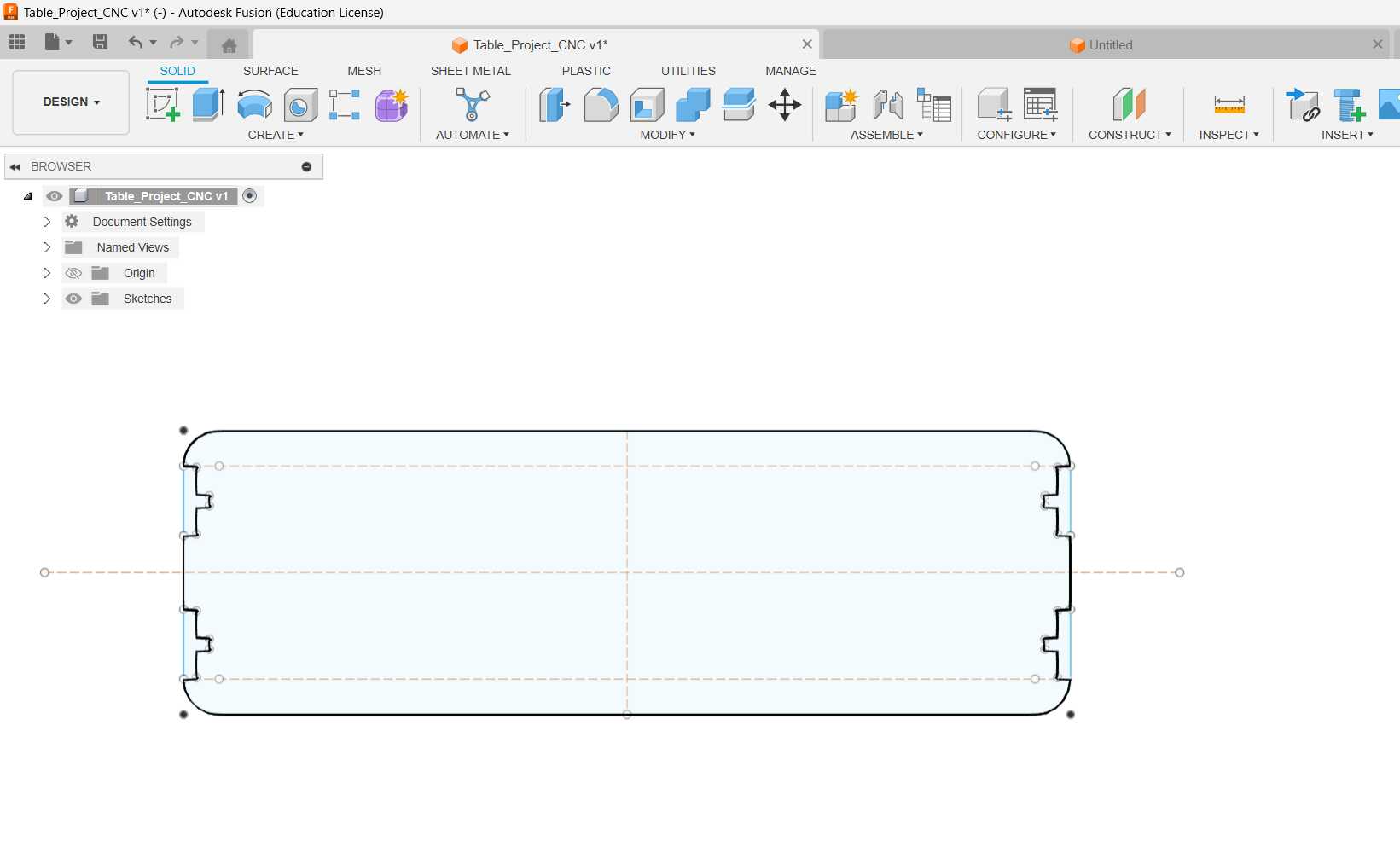
Task: Click the Save icon
Action: coord(100,42)
